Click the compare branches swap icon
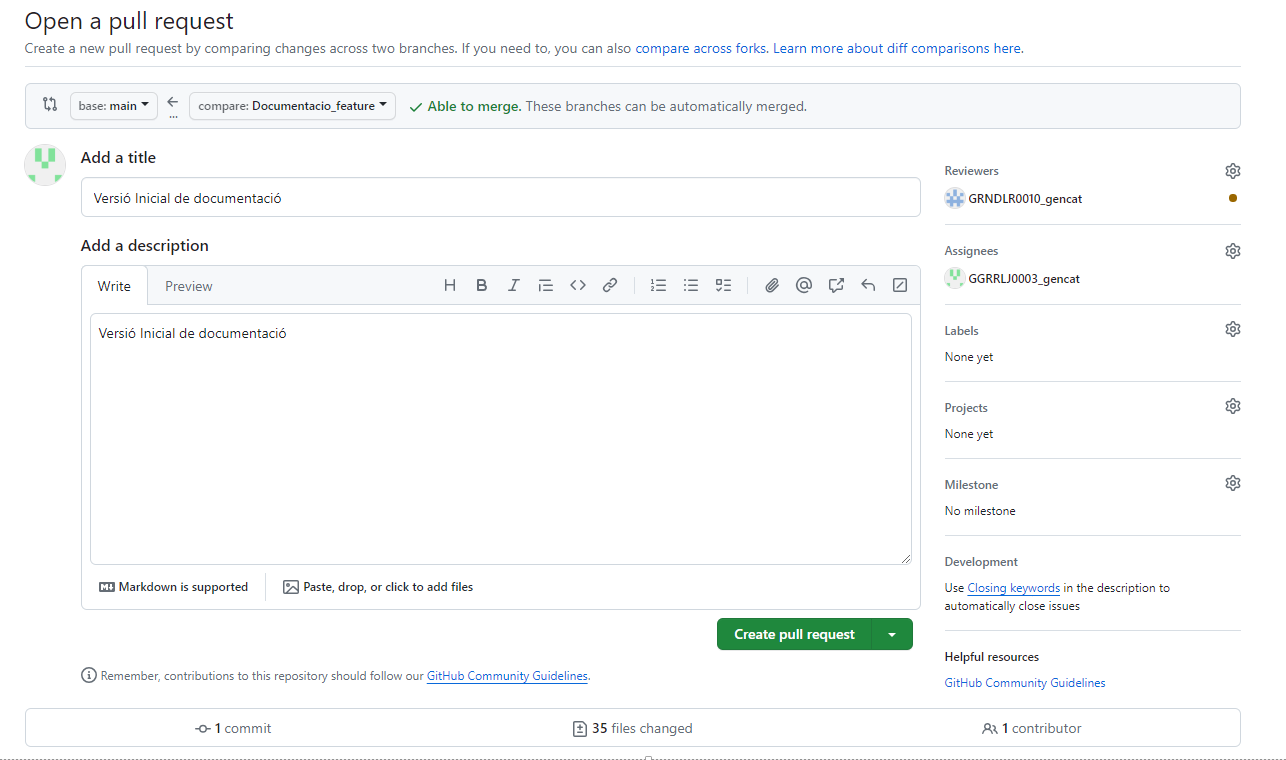The image size is (1286, 760). click(50, 104)
